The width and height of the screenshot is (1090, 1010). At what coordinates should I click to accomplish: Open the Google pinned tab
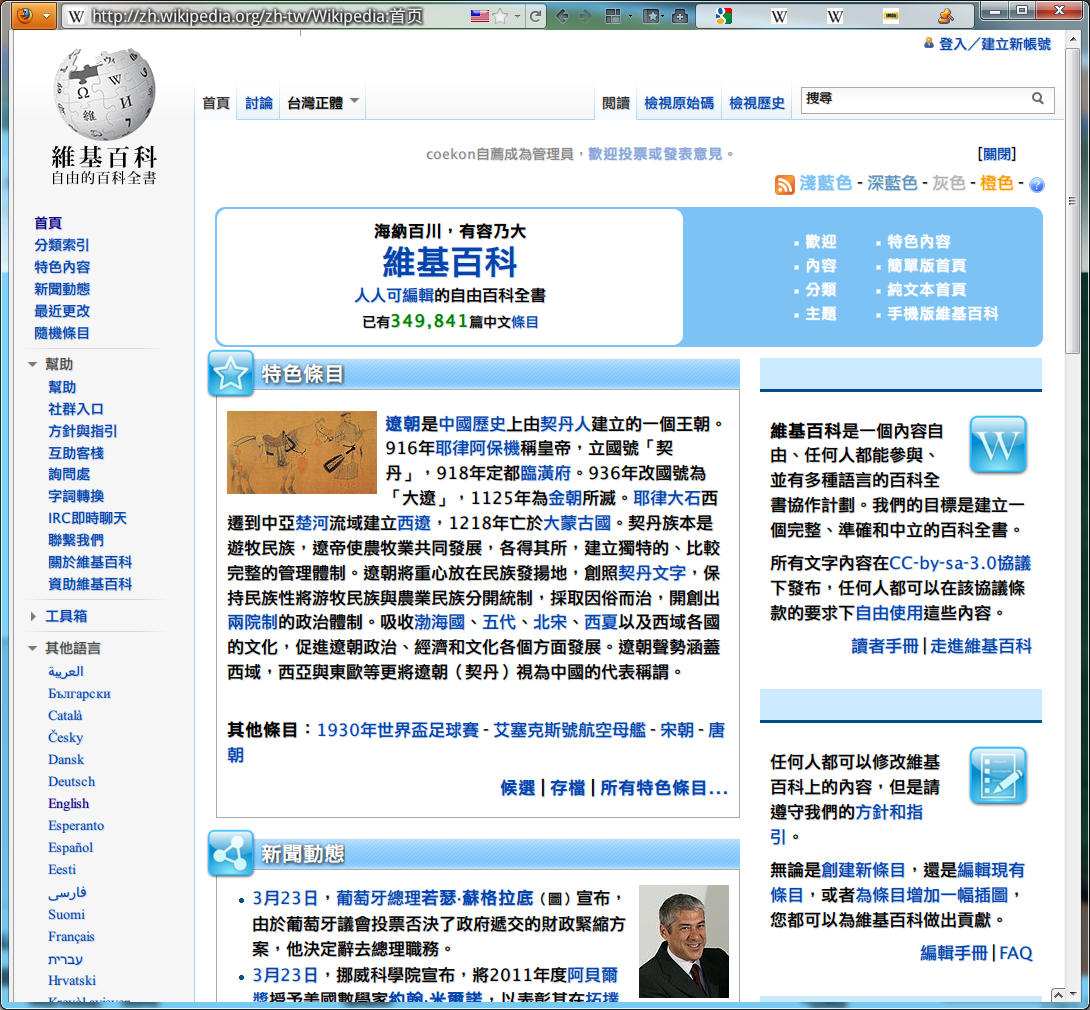(724, 16)
